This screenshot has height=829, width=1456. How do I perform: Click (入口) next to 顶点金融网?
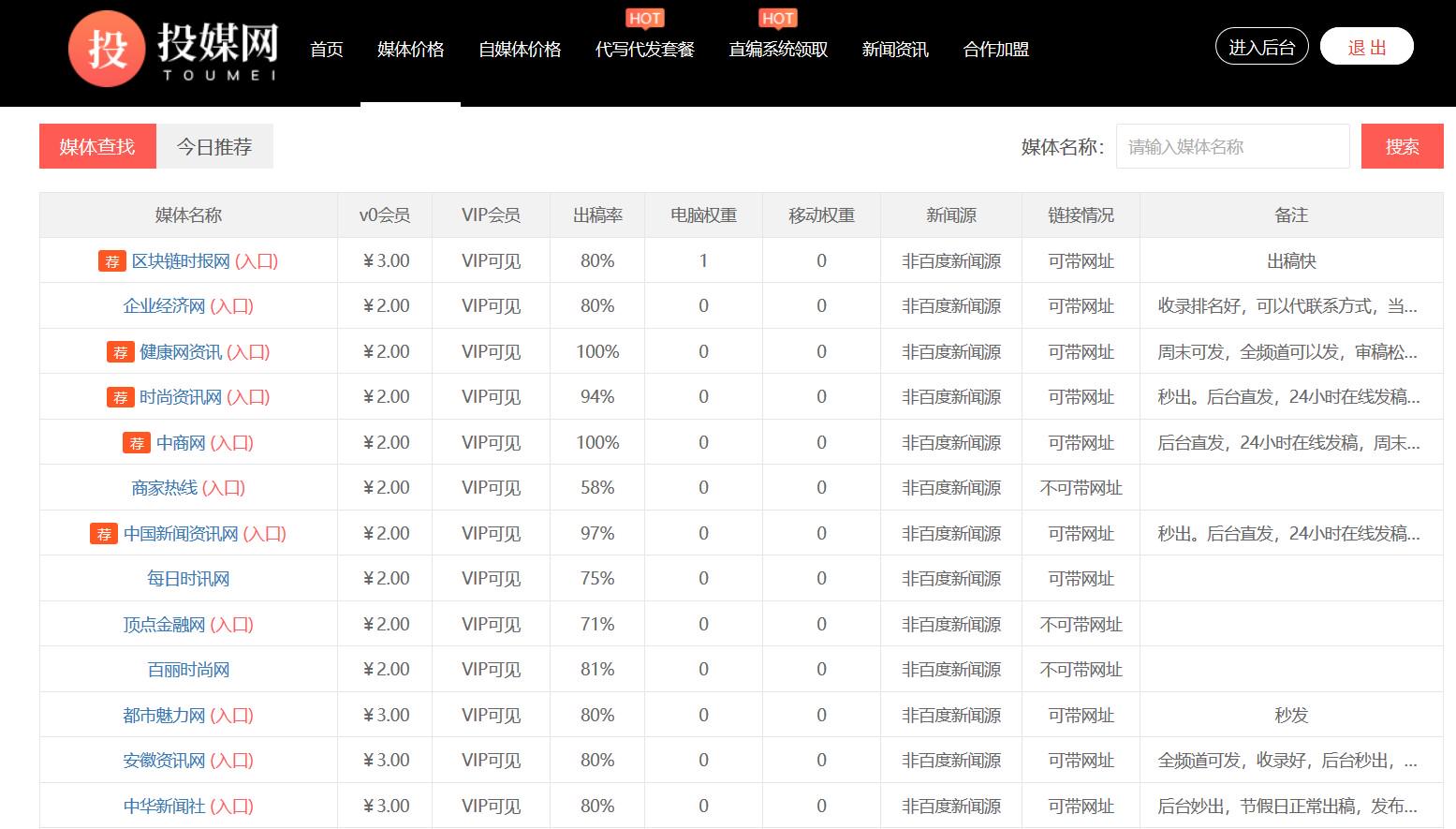(232, 625)
